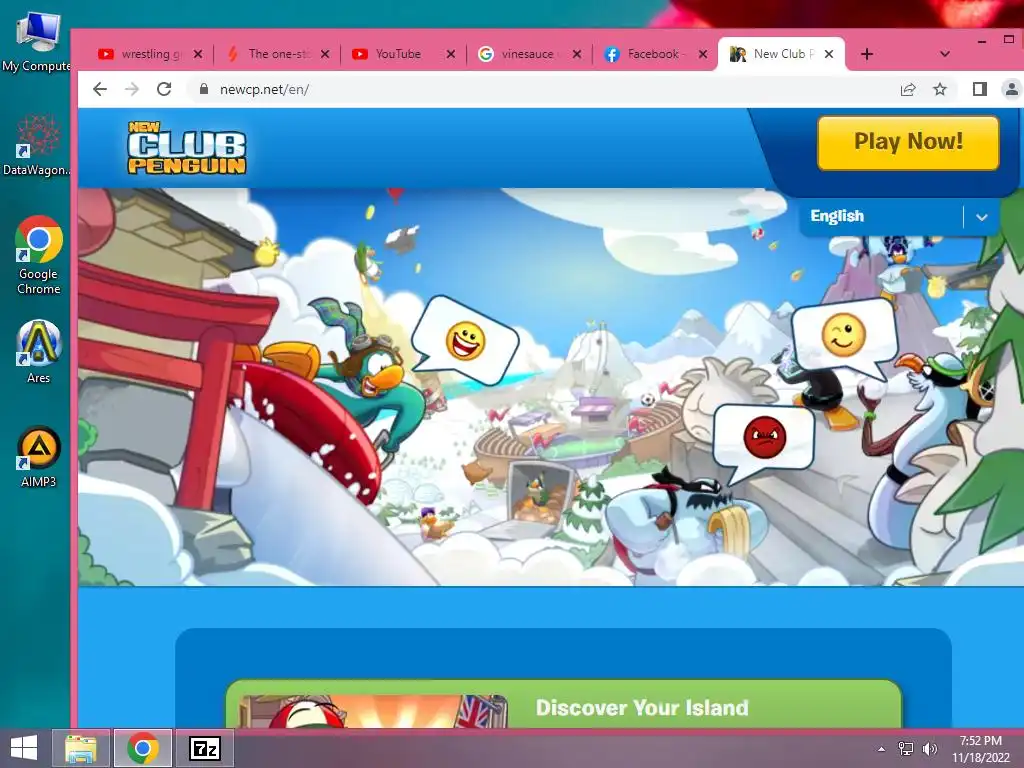
Task: Click the browser forward arrow
Action: click(x=132, y=89)
